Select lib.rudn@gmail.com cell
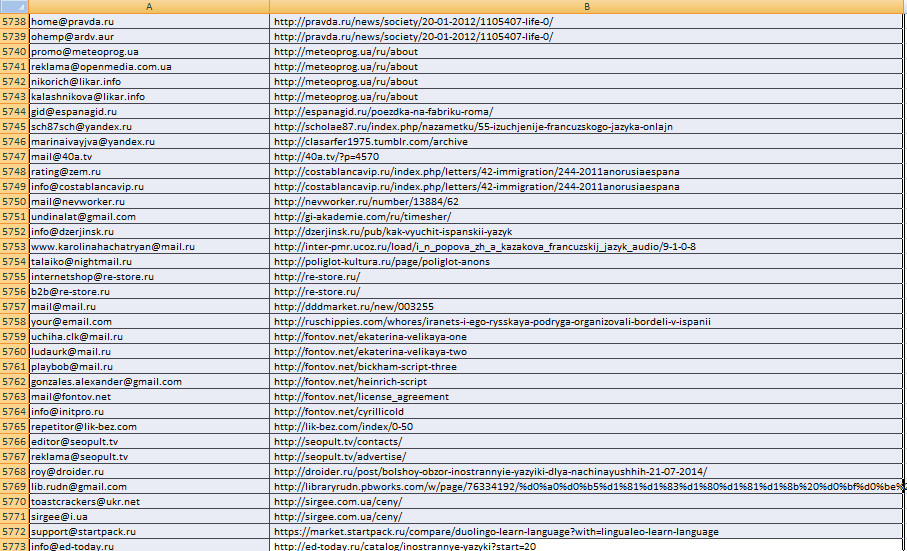 [x=149, y=486]
